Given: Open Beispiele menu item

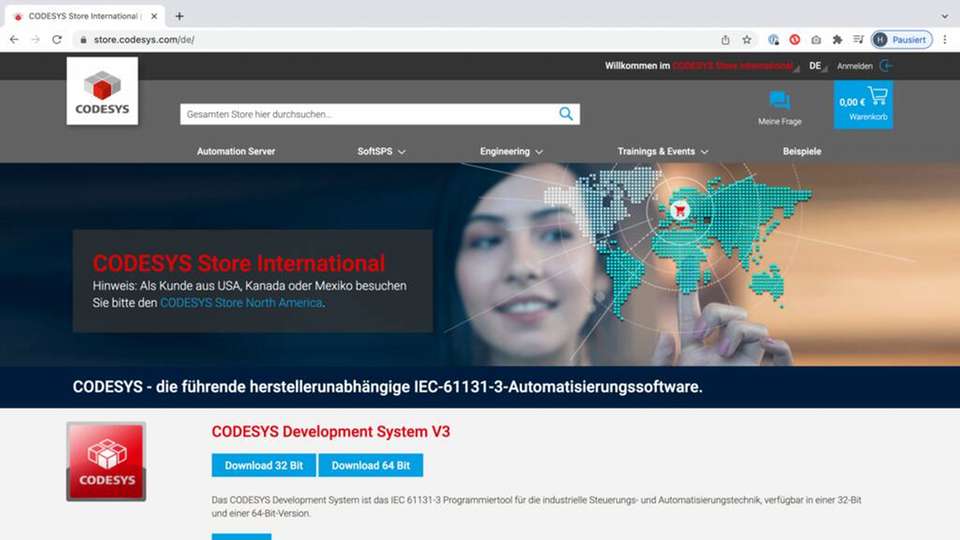Looking at the screenshot, I should pyautogui.click(x=801, y=151).
